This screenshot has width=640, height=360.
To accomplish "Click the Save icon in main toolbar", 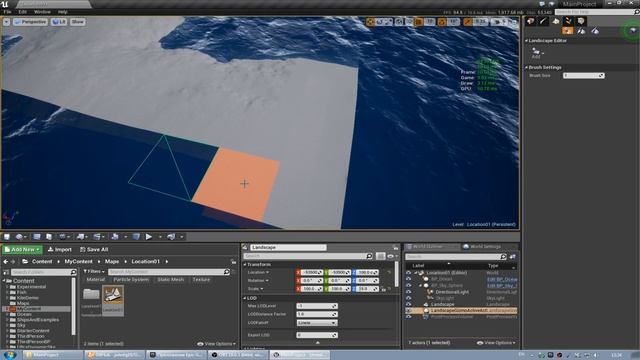I will [x=7, y=237].
